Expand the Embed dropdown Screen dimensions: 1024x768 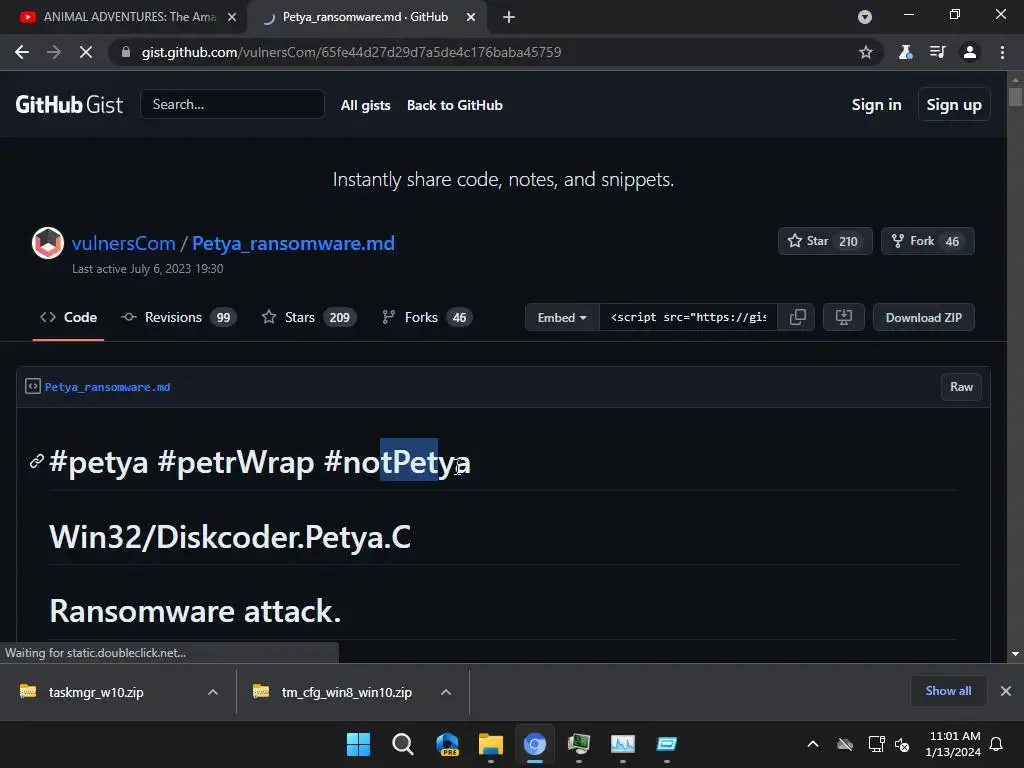(x=562, y=317)
